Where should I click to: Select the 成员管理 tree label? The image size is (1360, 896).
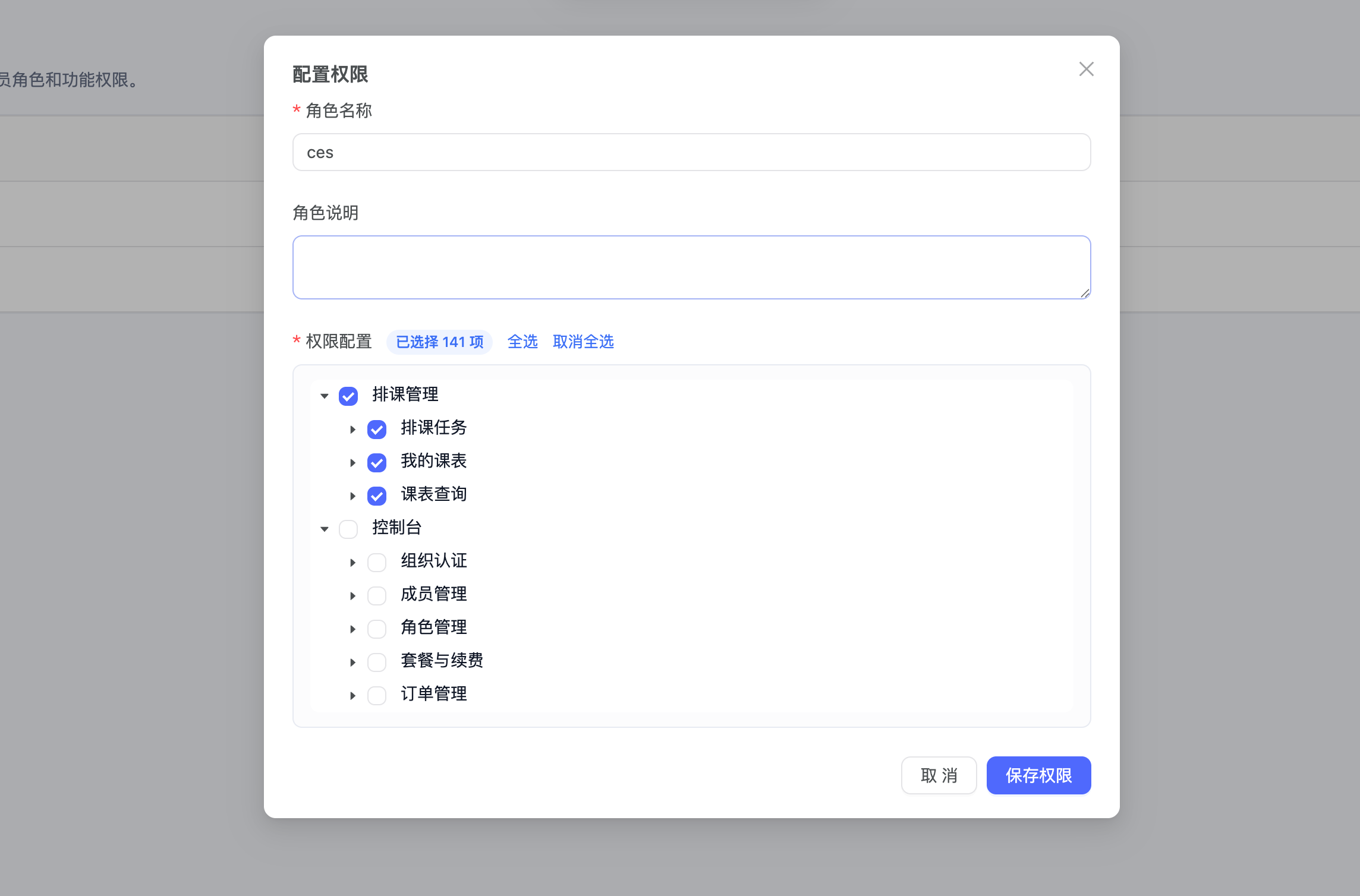click(434, 594)
